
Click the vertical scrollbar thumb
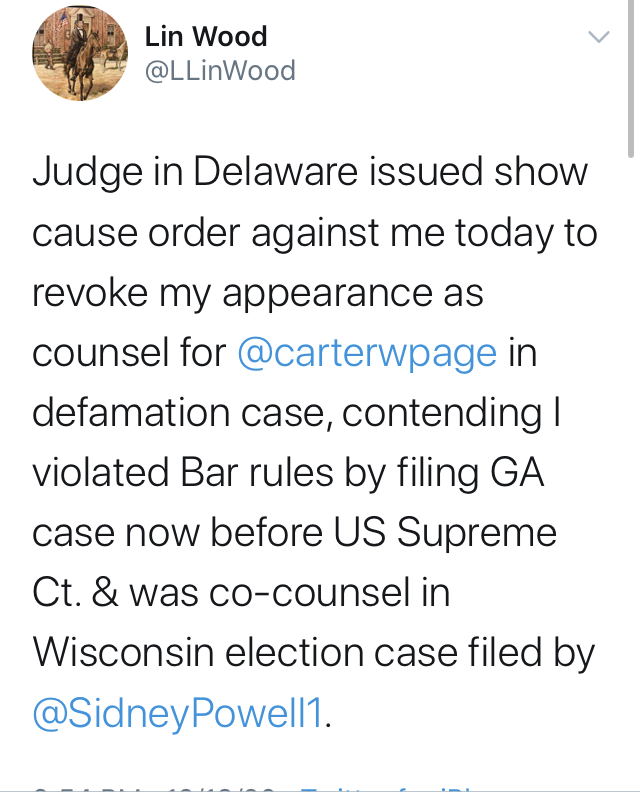click(x=630, y=78)
